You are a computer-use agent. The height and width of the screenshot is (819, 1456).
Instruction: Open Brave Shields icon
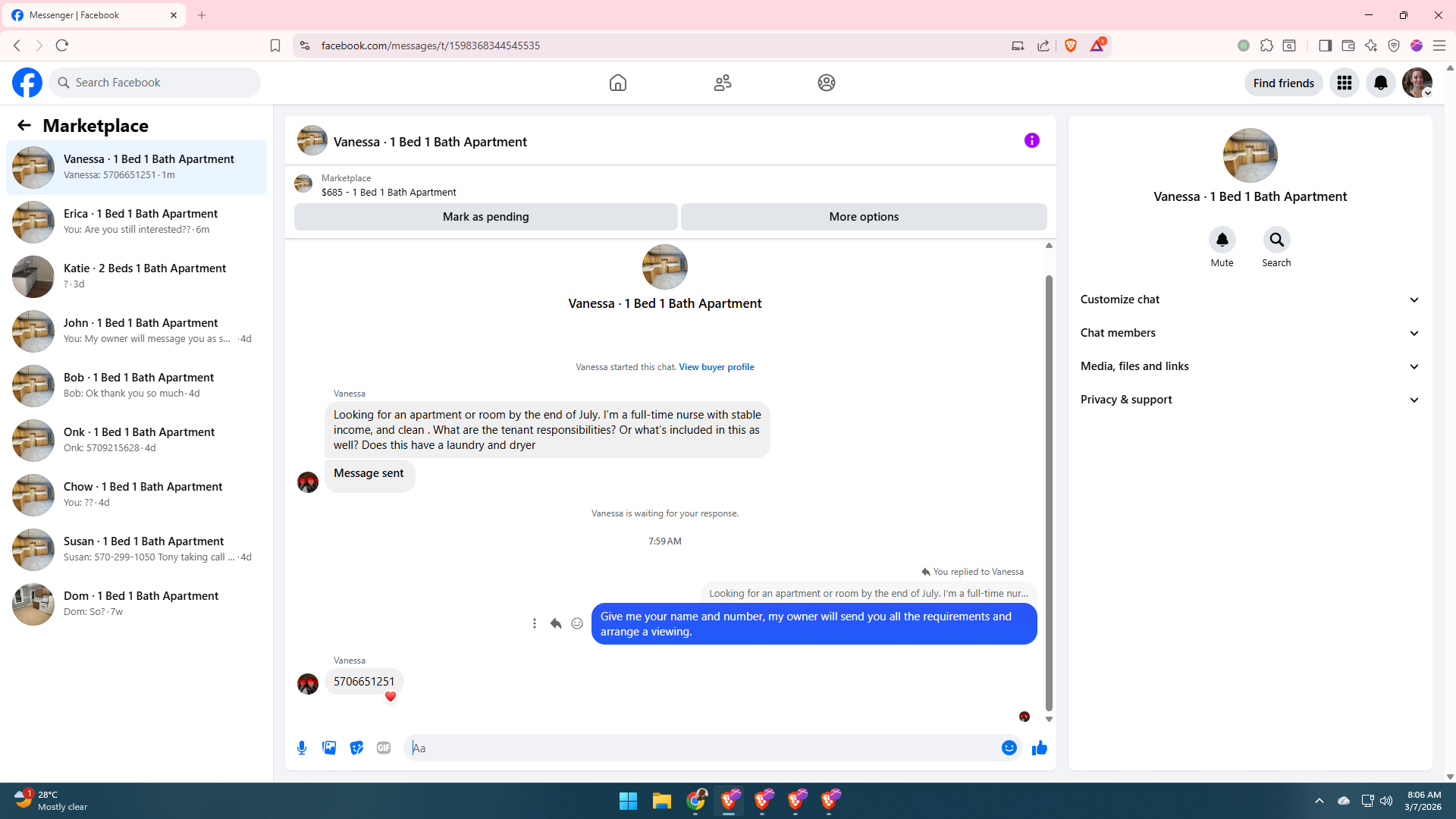tap(1071, 45)
